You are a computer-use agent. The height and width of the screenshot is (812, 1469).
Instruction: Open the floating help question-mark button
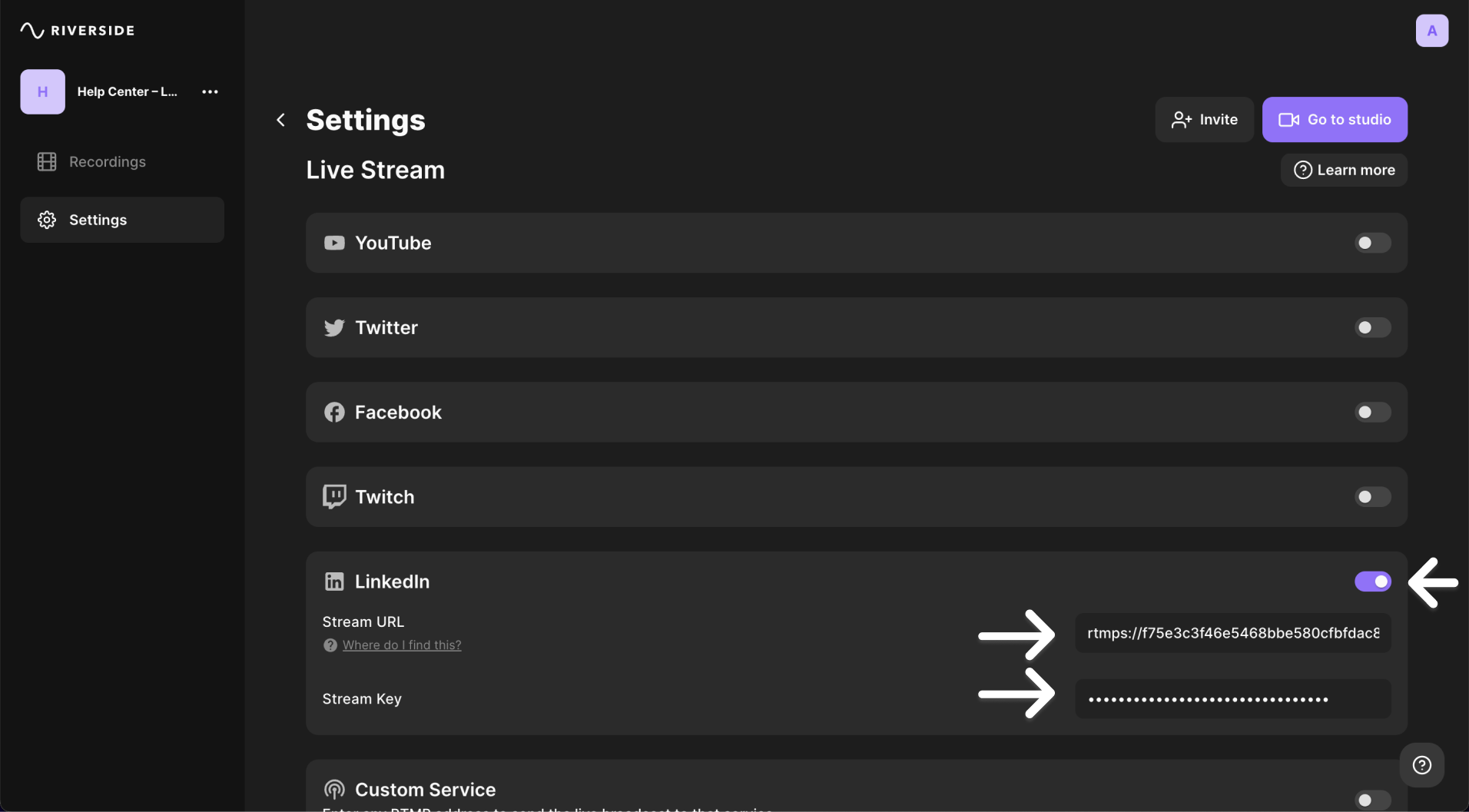click(1421, 765)
